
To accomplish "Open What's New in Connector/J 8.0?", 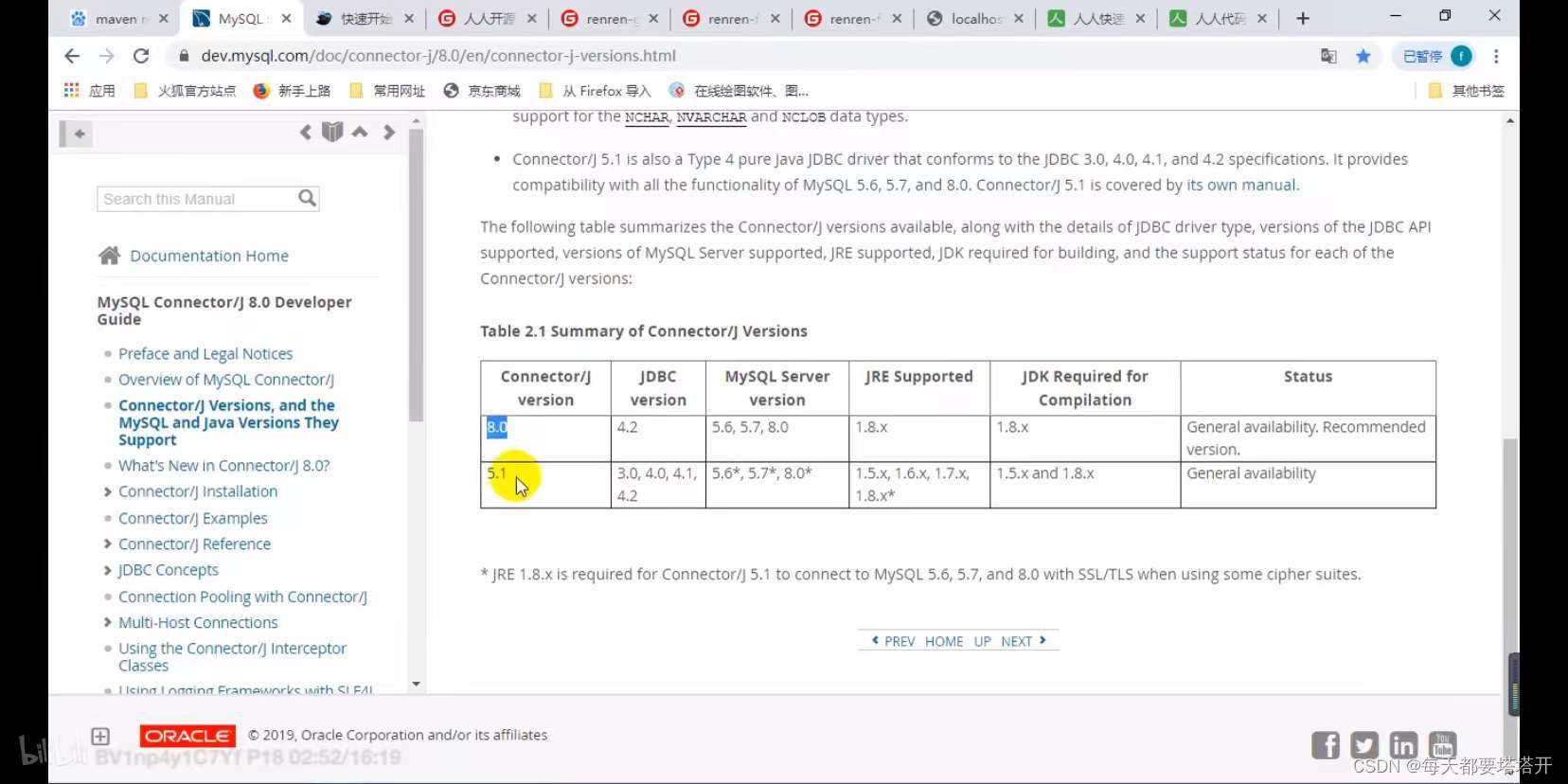I will coord(224,466).
